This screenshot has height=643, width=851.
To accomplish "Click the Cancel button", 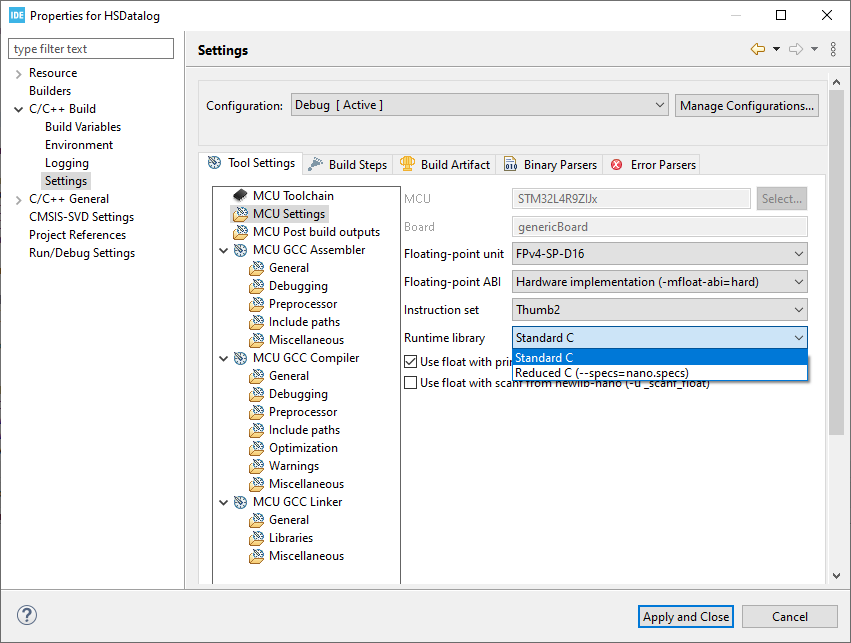I will (x=790, y=616).
